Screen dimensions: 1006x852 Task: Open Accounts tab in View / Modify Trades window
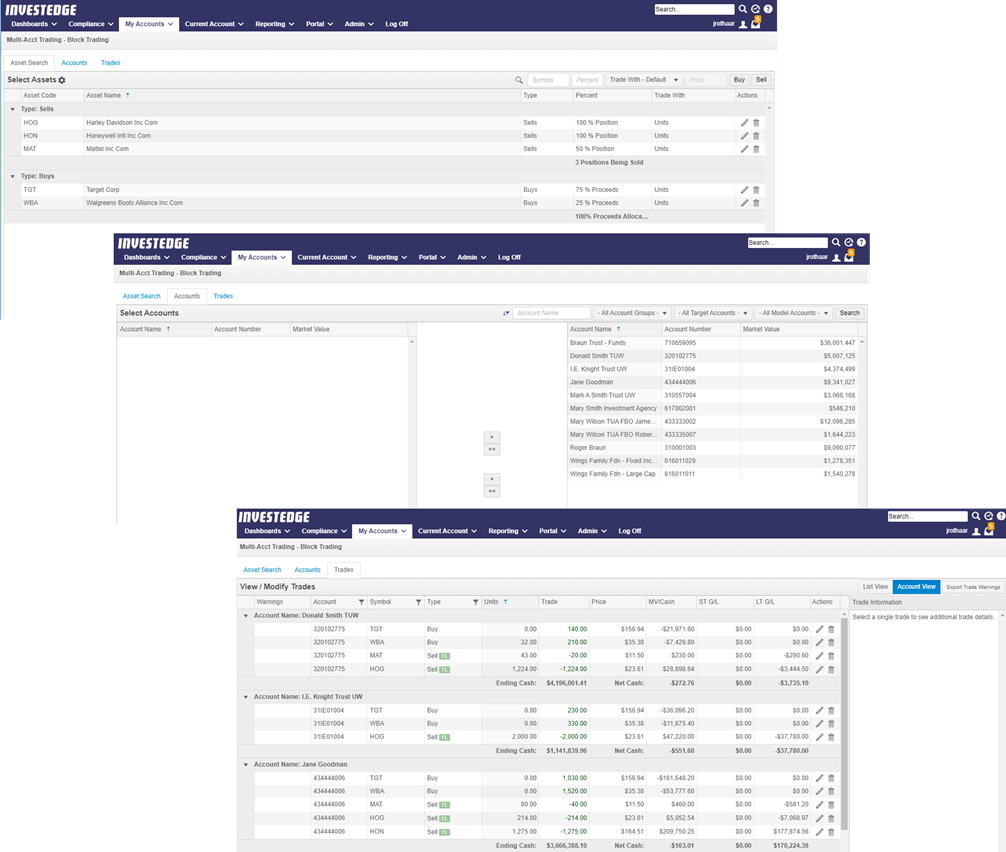307,570
